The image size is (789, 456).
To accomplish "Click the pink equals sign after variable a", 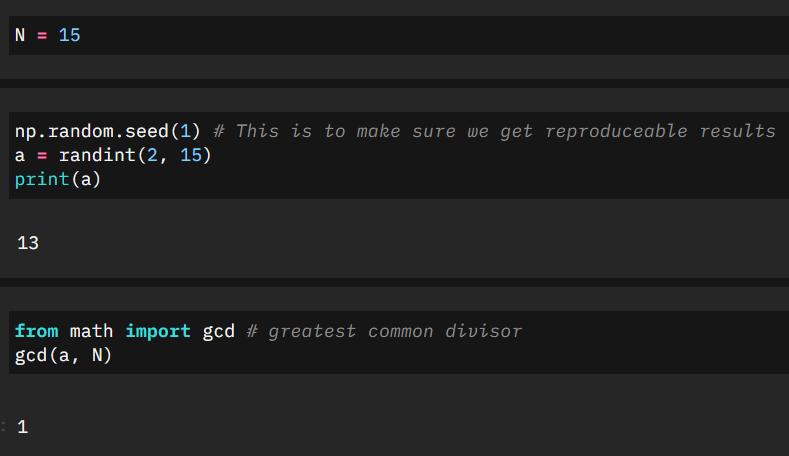I will 42,156.
